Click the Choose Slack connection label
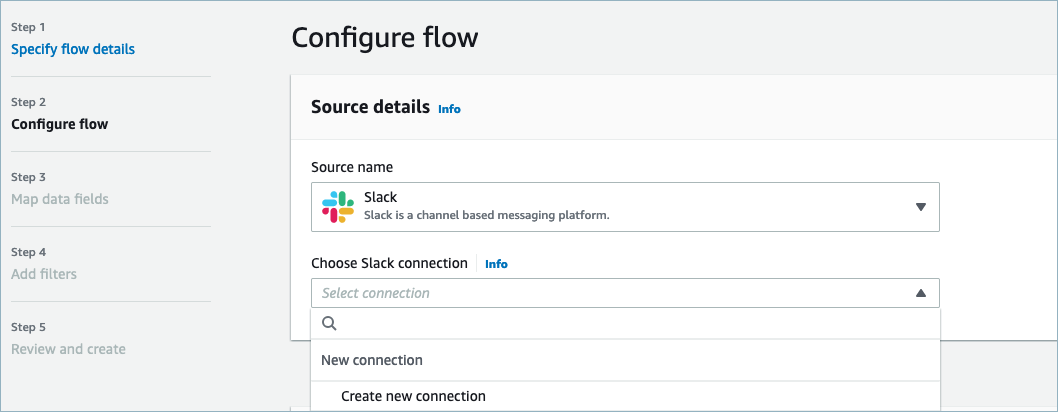 (389, 263)
